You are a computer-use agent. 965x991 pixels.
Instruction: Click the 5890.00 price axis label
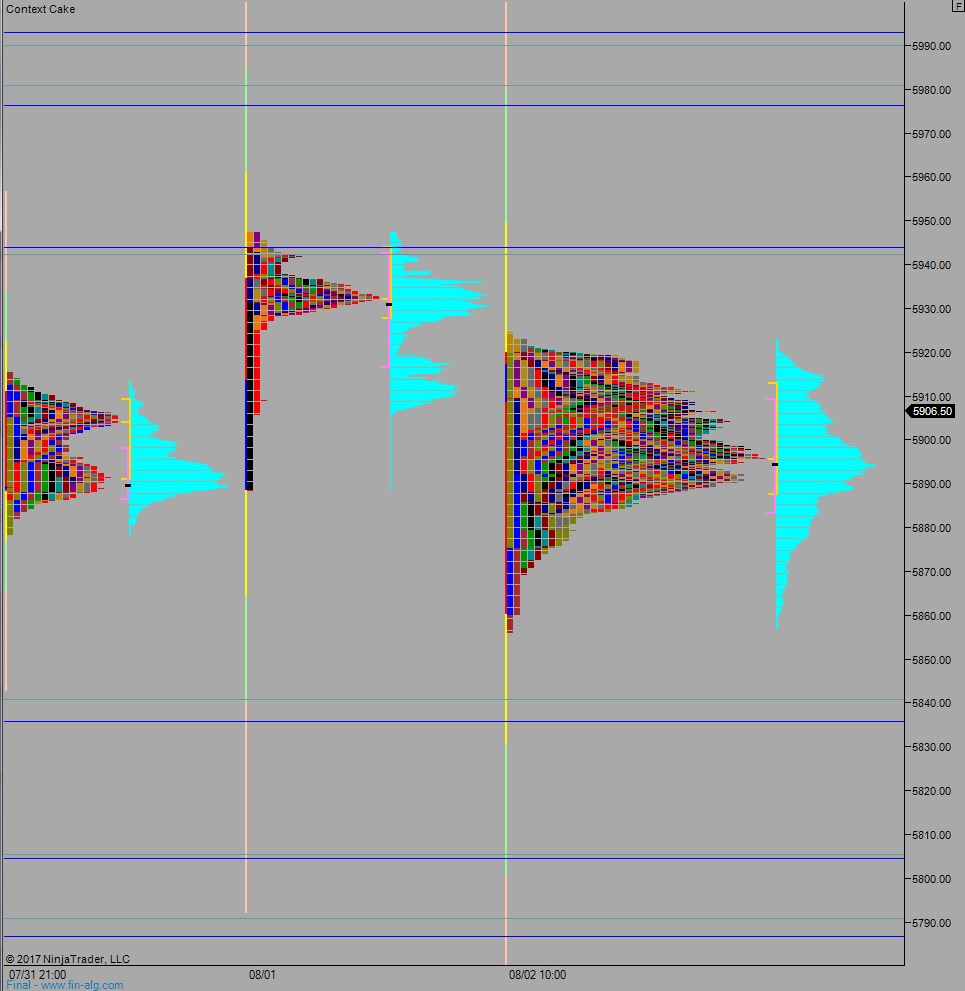click(931, 484)
